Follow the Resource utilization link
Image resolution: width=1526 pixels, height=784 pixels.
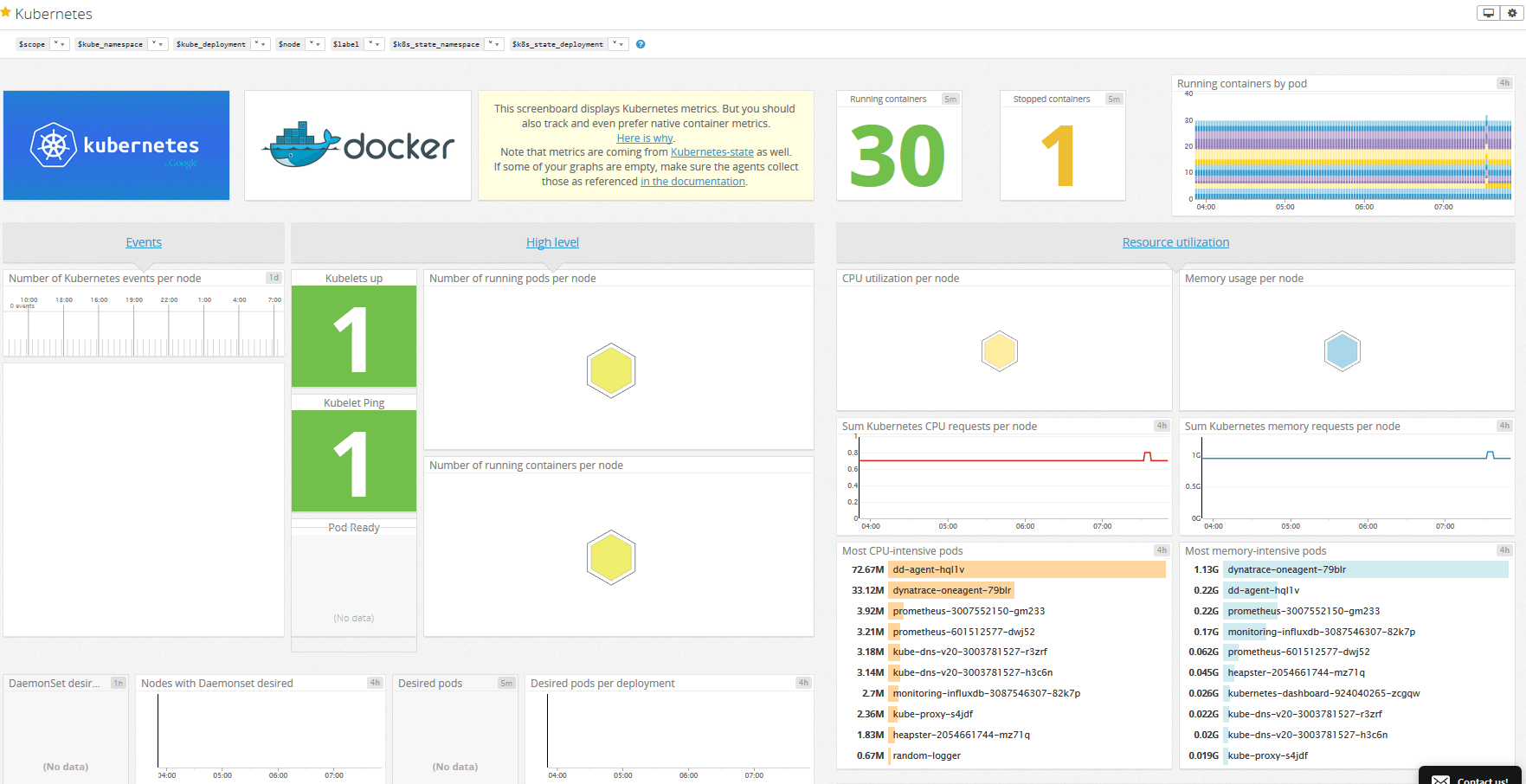tap(1175, 242)
